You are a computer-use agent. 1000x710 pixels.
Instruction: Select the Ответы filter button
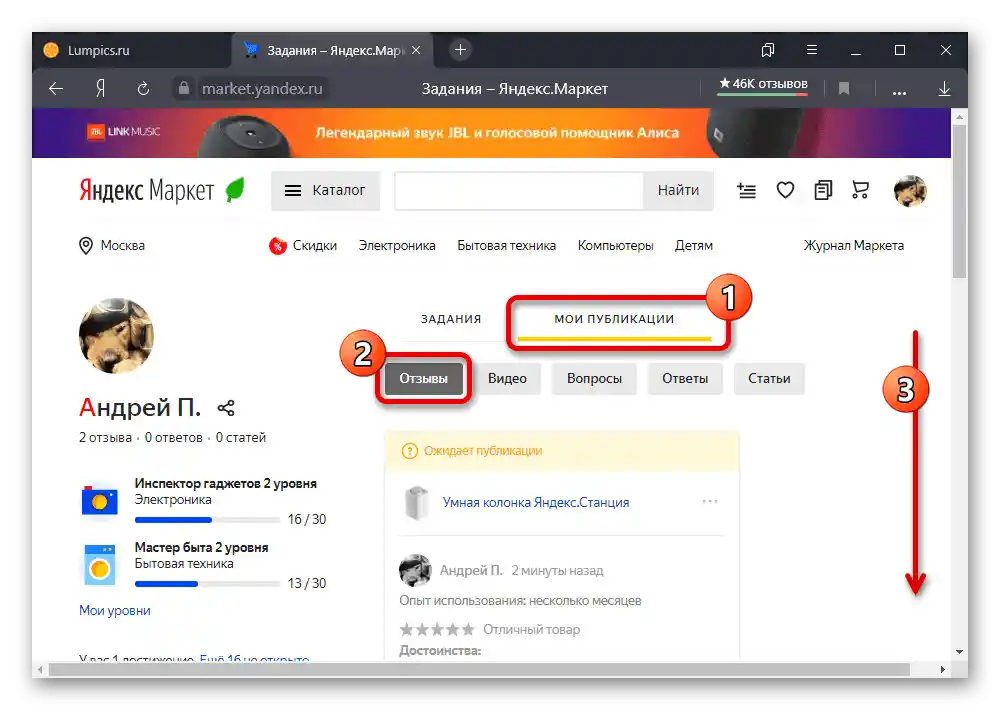tap(685, 378)
